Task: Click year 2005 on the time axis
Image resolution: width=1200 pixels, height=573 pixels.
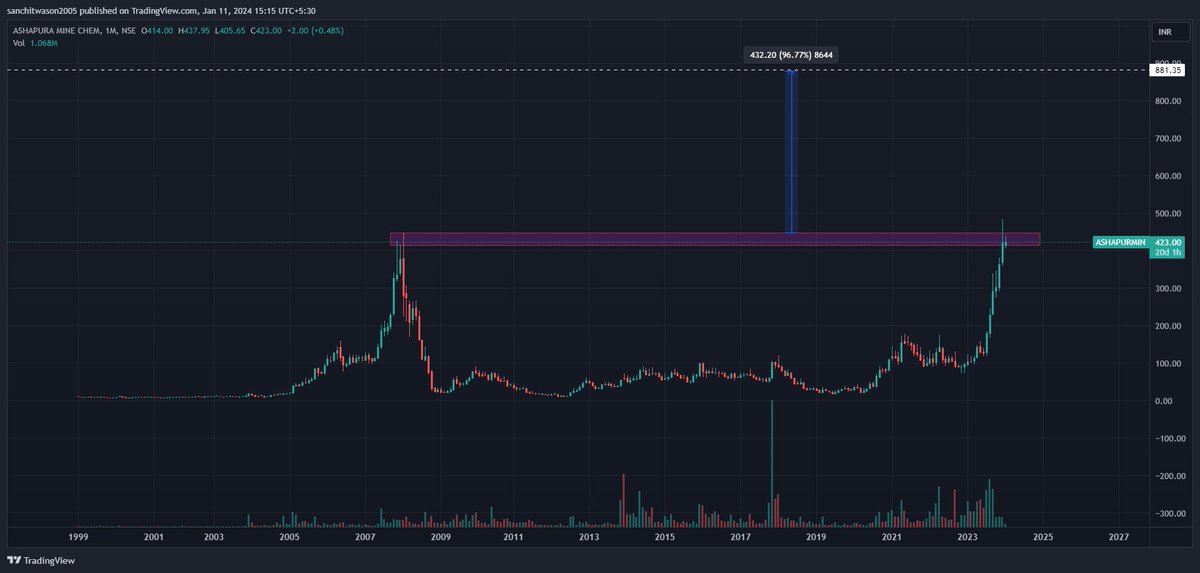Action: 289,537
